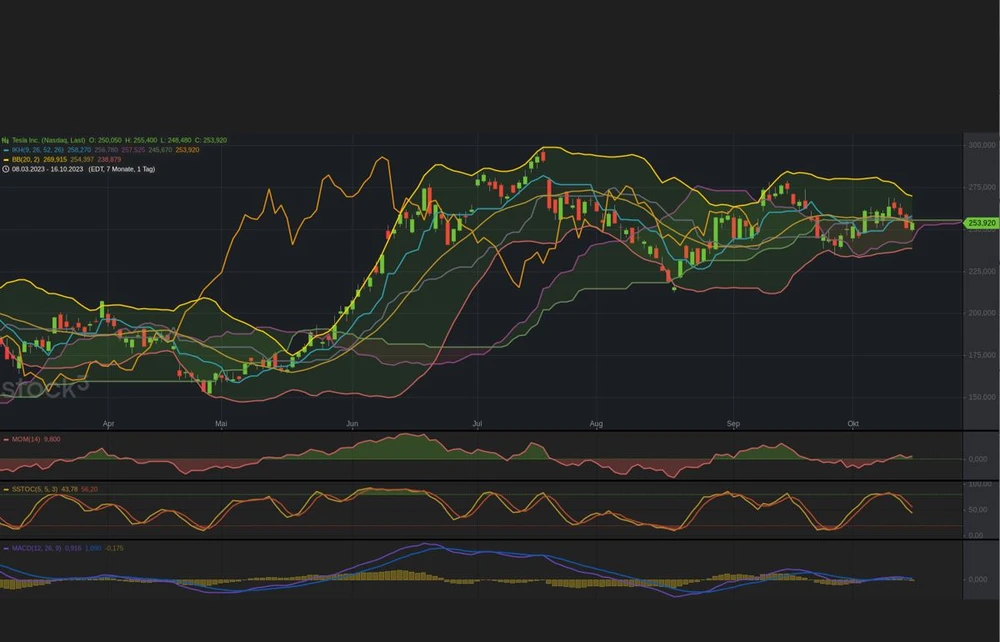Click the 200,000 level on price axis
Viewport: 1000px width, 642px height.
click(981, 313)
